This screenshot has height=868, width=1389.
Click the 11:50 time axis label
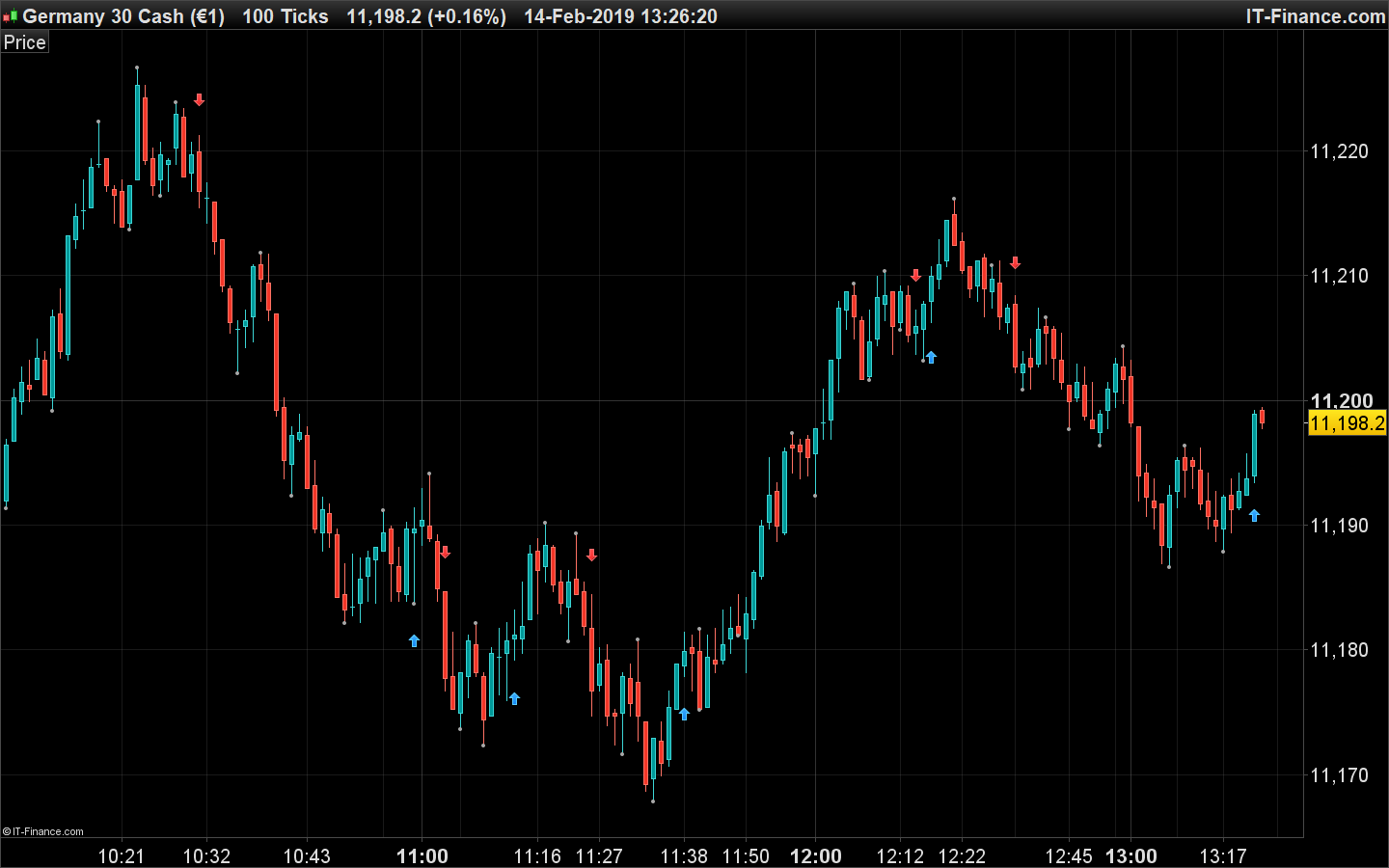[x=746, y=856]
